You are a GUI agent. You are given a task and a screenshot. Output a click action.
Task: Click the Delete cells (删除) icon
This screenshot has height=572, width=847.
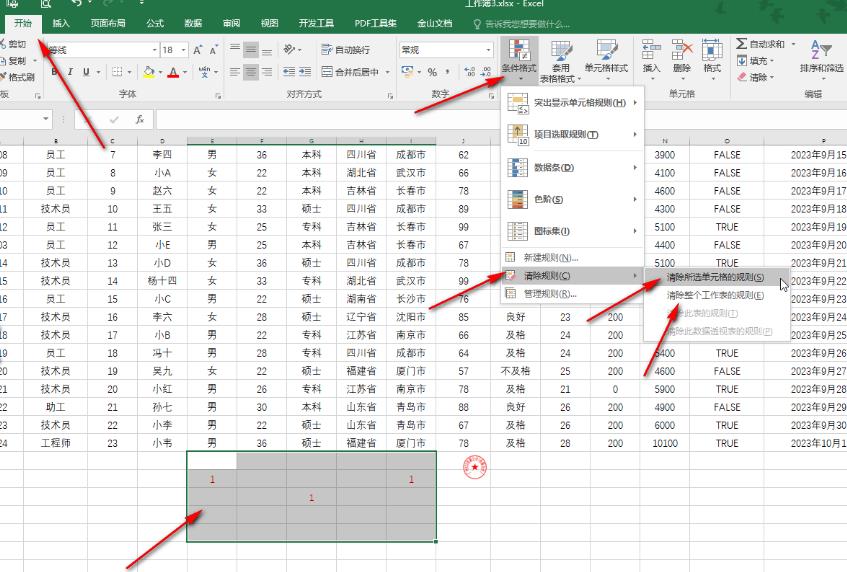(x=682, y=50)
